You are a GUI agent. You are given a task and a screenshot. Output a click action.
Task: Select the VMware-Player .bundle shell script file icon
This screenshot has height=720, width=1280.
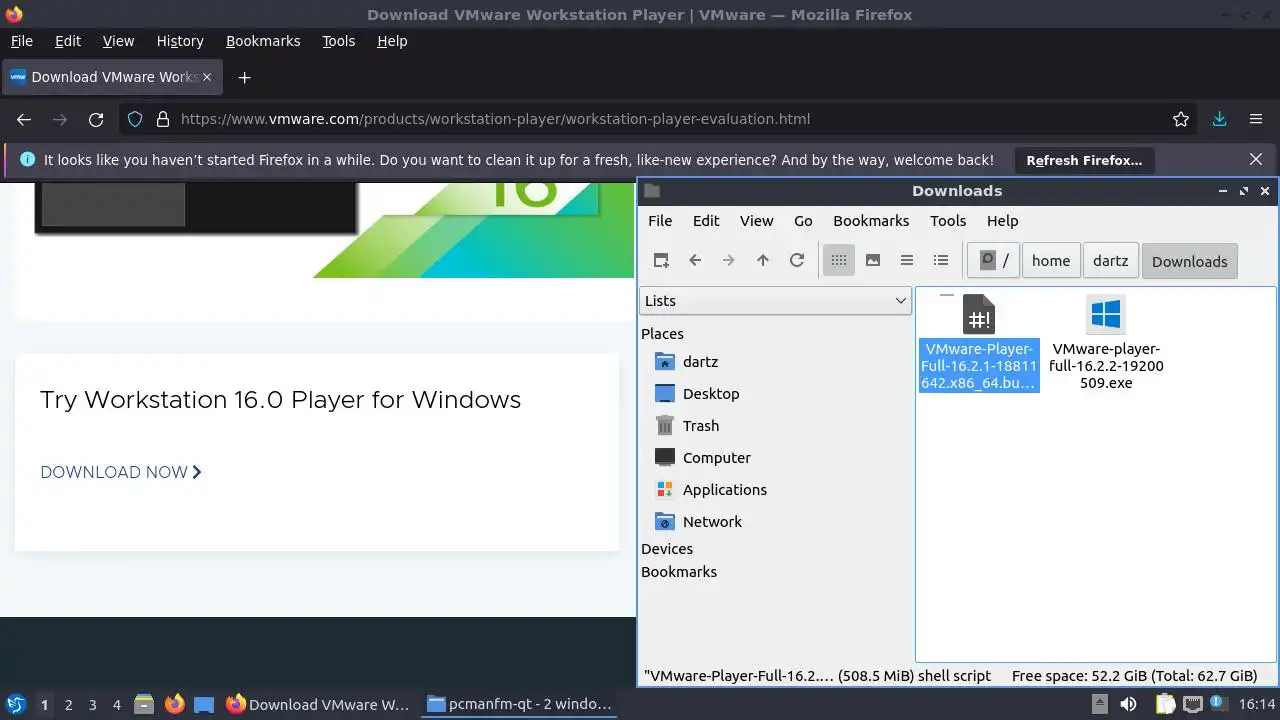(x=979, y=315)
